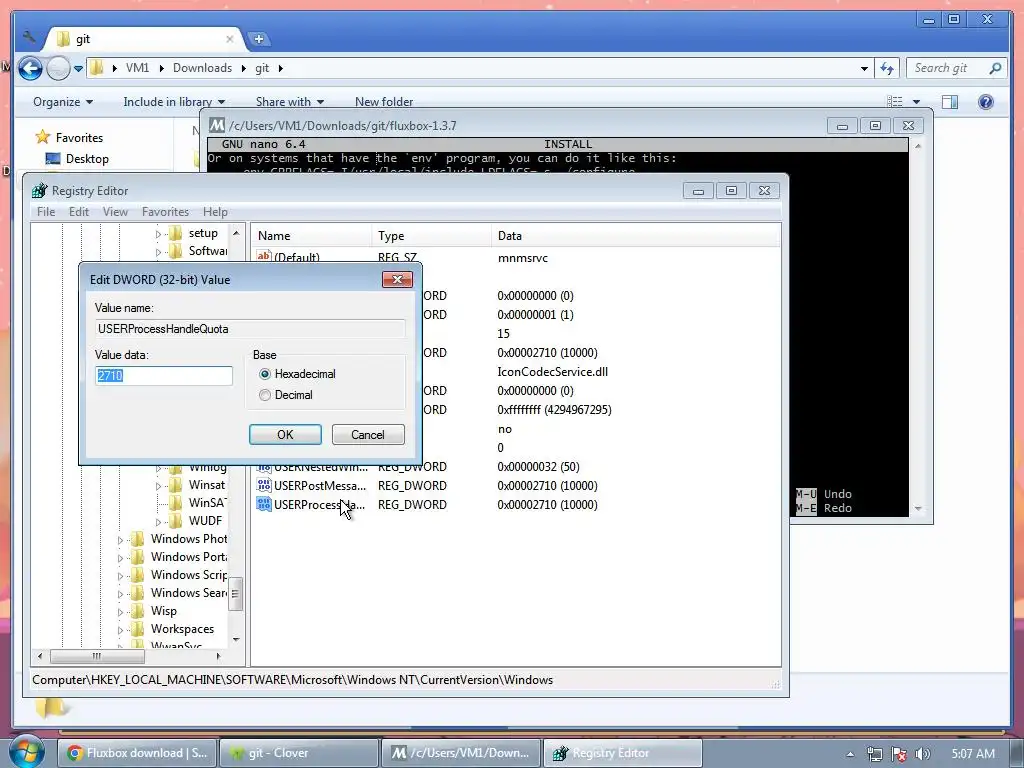Open the Organize menu in Explorer
Screen dimensions: 1024x768
(63, 102)
